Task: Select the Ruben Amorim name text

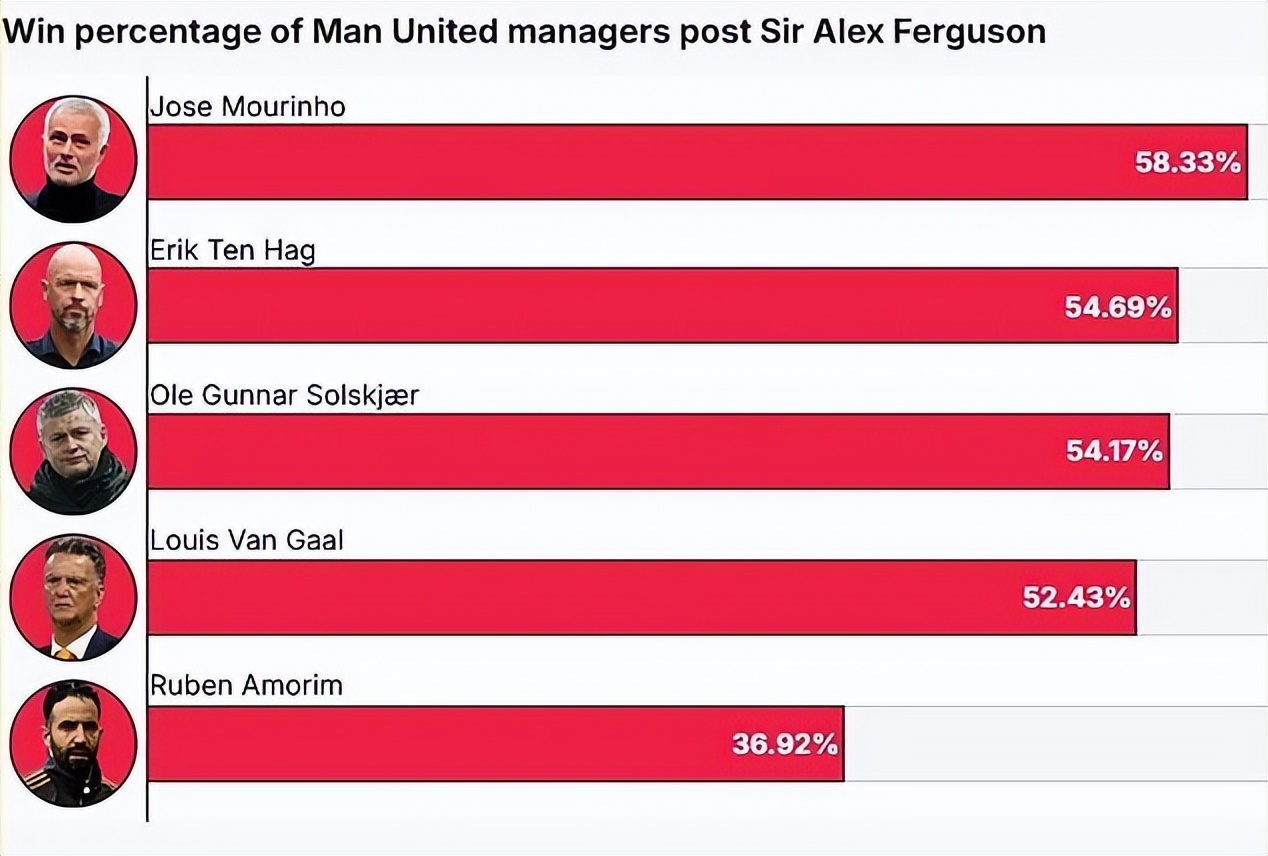Action: (x=246, y=686)
